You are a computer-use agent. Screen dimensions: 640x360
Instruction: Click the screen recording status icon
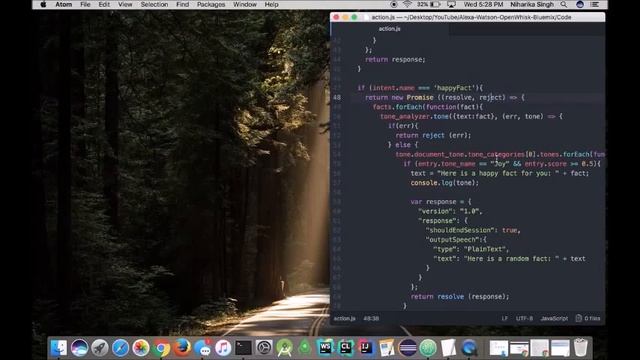click(x=393, y=4)
